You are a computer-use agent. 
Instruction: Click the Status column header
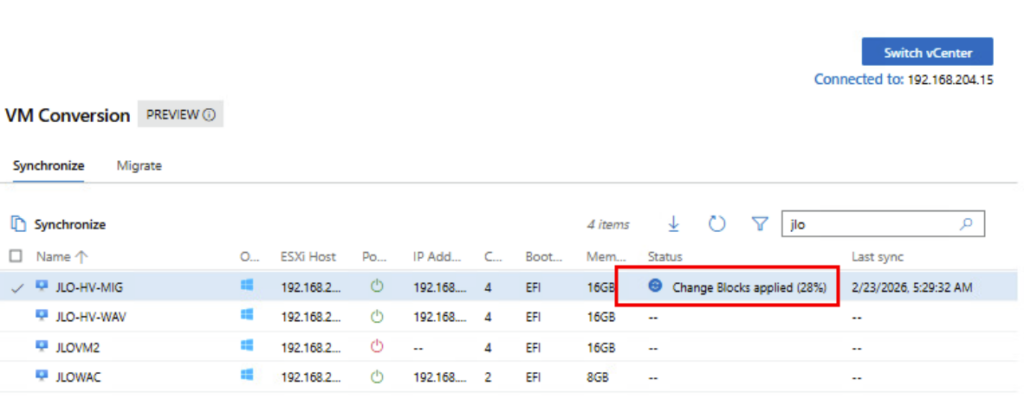(665, 257)
